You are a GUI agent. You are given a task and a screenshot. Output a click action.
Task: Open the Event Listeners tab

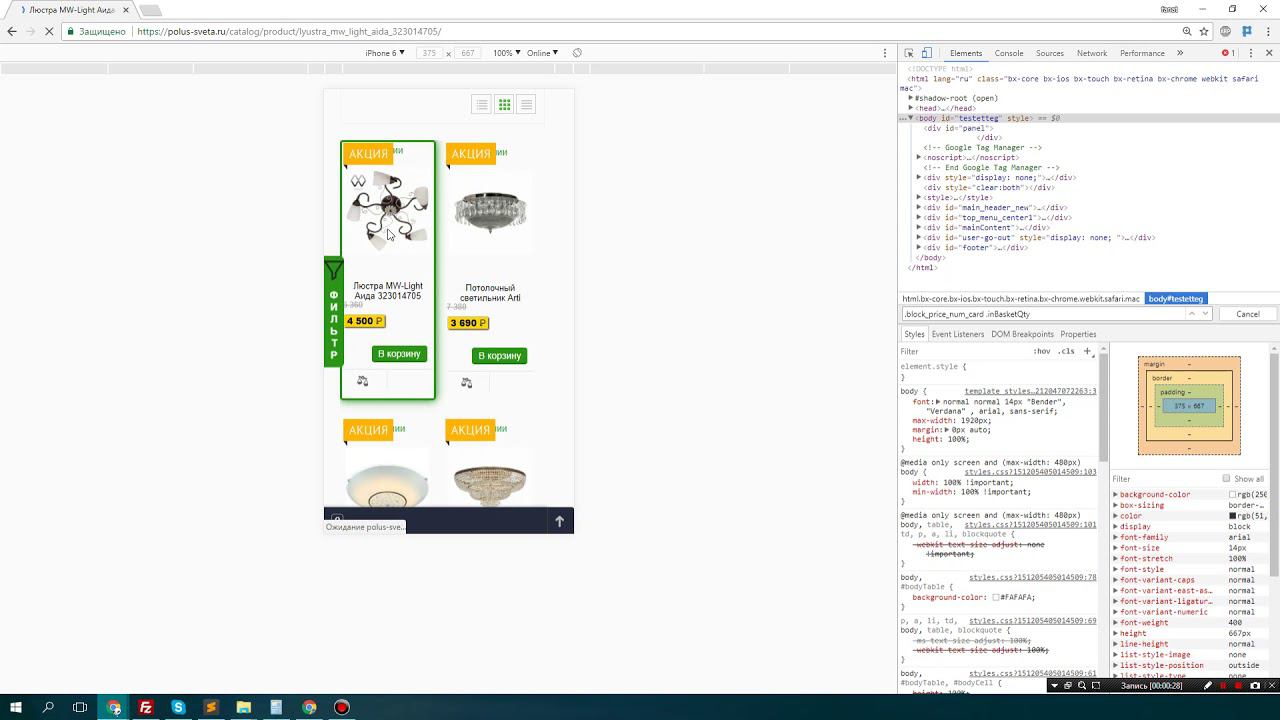pyautogui.click(x=957, y=334)
